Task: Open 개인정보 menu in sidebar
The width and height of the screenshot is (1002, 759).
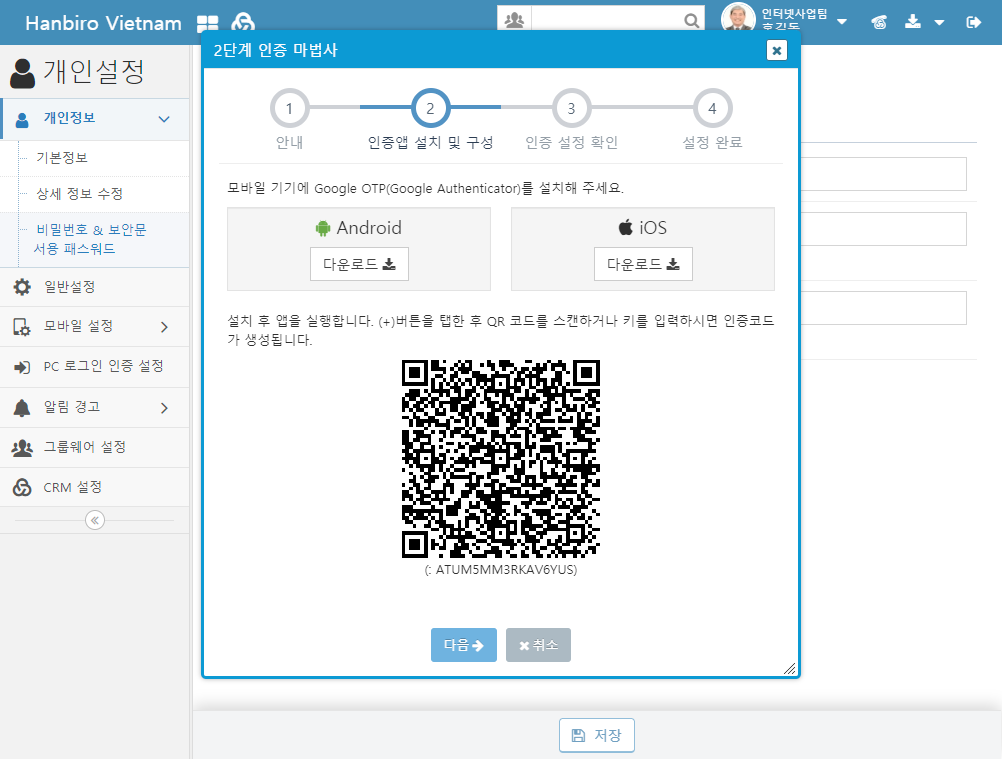Action: tap(96, 119)
